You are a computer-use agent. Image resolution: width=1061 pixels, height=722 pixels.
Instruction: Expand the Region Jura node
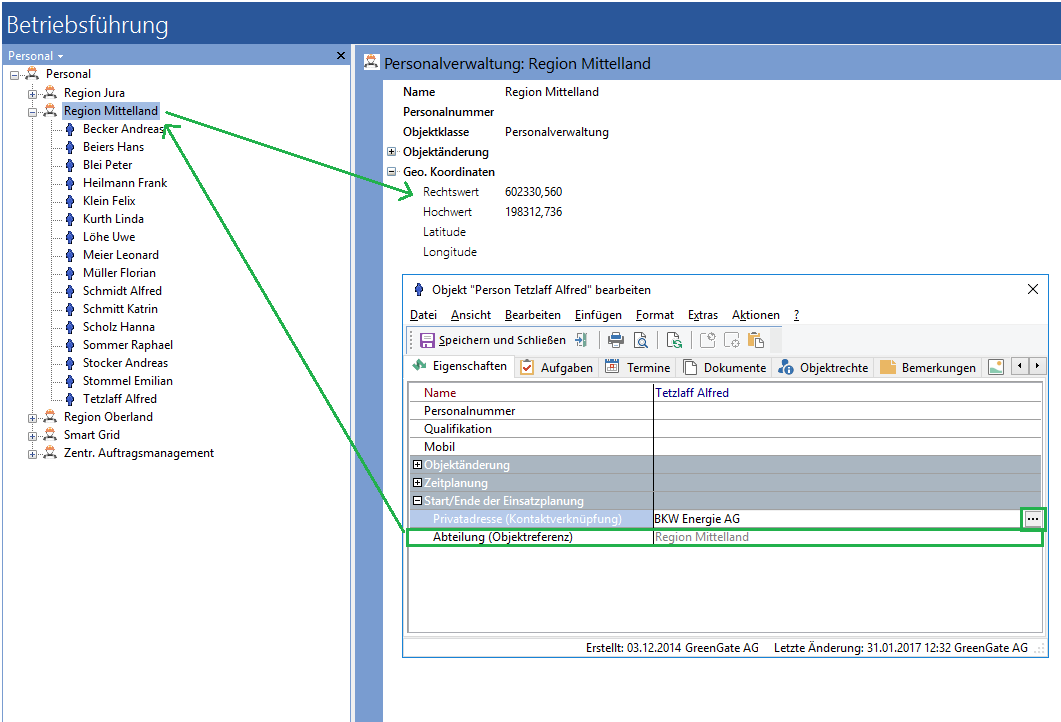32,93
